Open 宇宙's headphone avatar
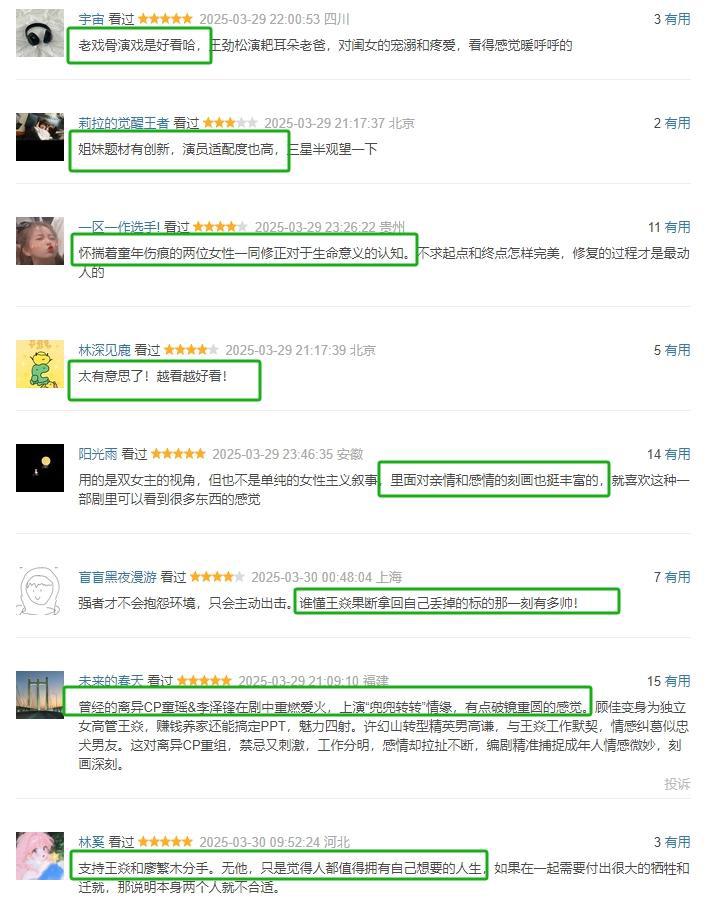The height and width of the screenshot is (905, 716). [x=40, y=33]
